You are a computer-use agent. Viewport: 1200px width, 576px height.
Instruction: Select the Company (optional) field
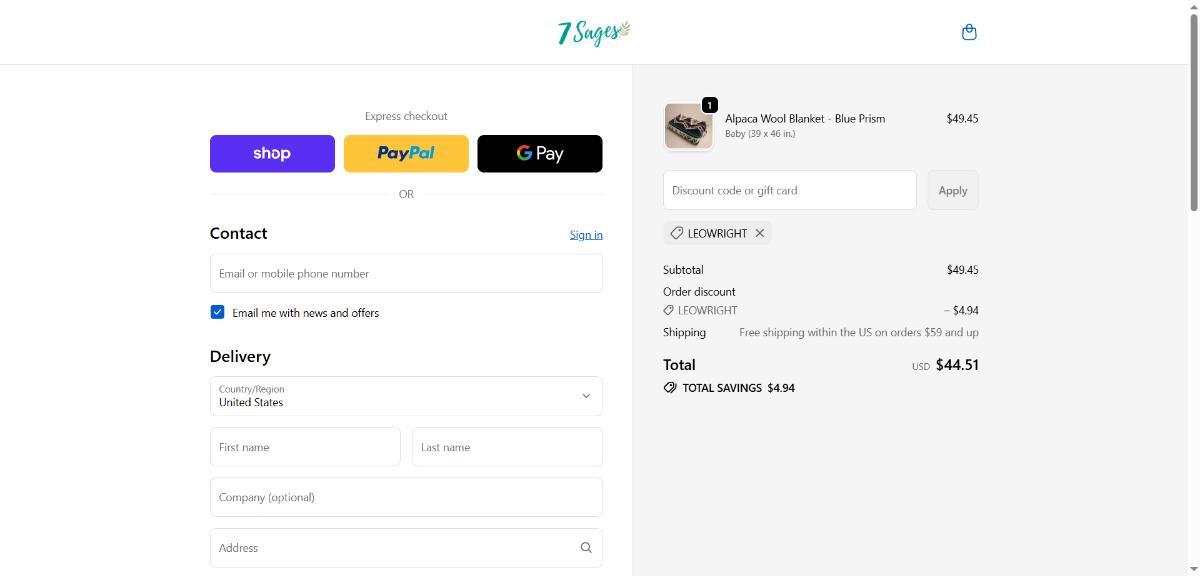coord(406,497)
